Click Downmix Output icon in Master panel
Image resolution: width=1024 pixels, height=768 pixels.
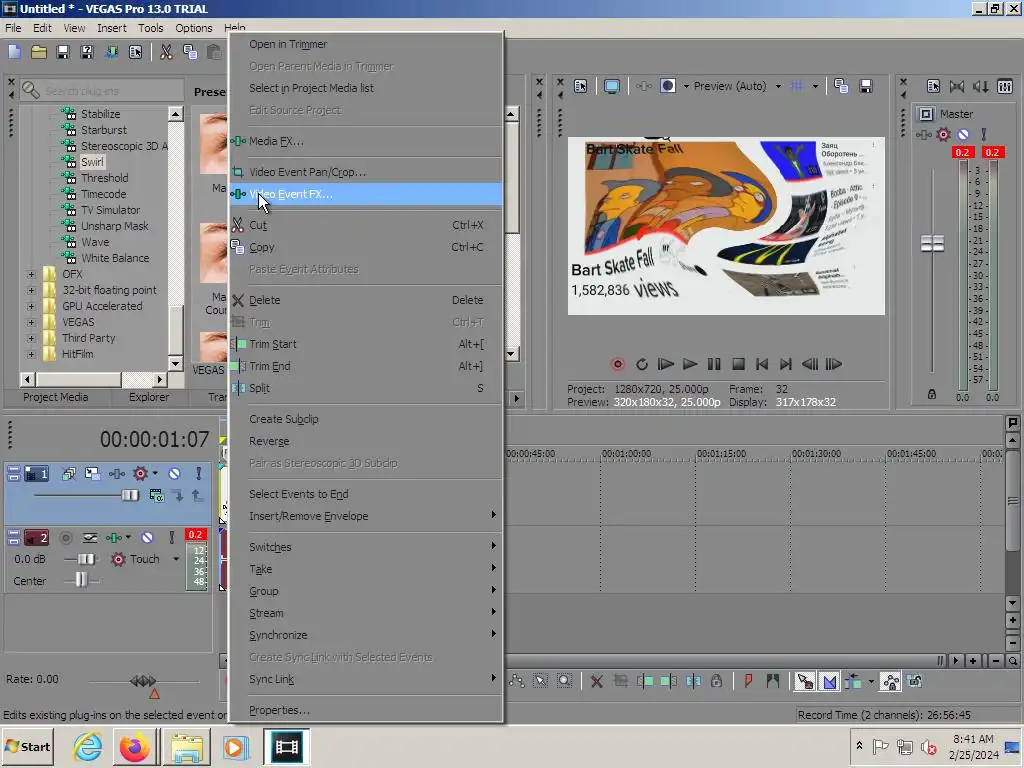pyautogui.click(x=957, y=86)
